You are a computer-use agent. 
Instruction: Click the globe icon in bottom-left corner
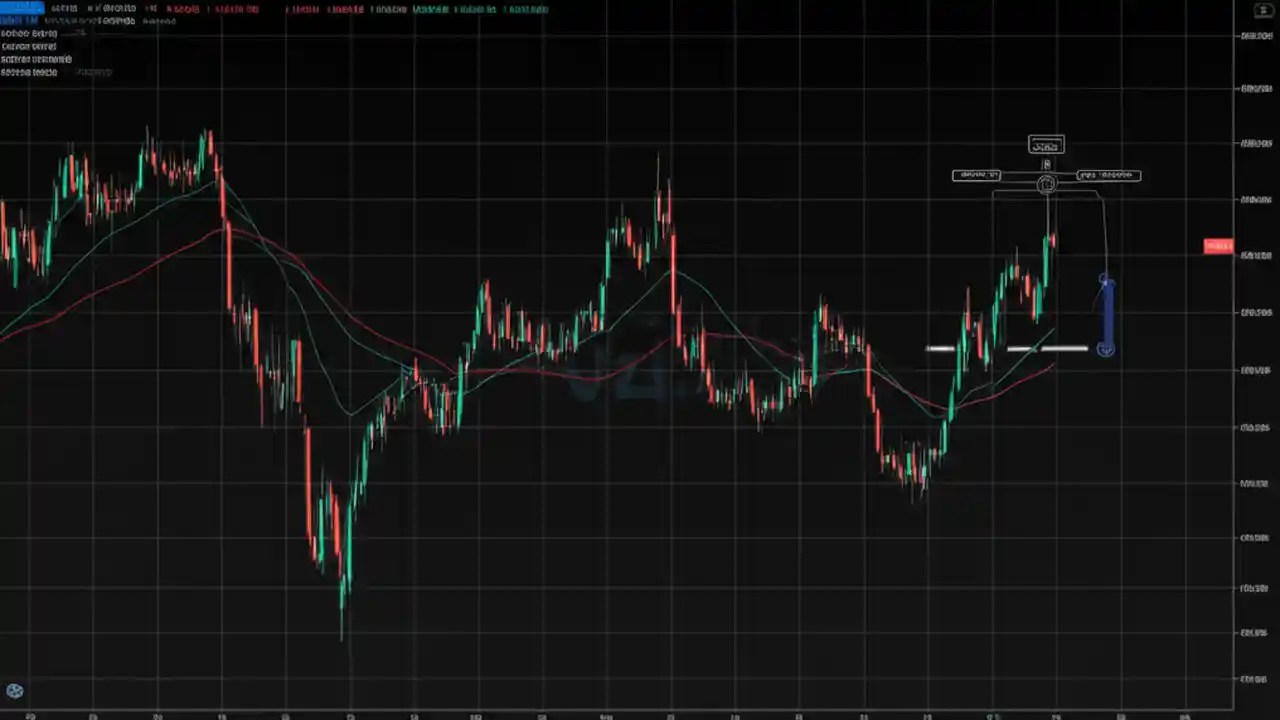(14, 690)
